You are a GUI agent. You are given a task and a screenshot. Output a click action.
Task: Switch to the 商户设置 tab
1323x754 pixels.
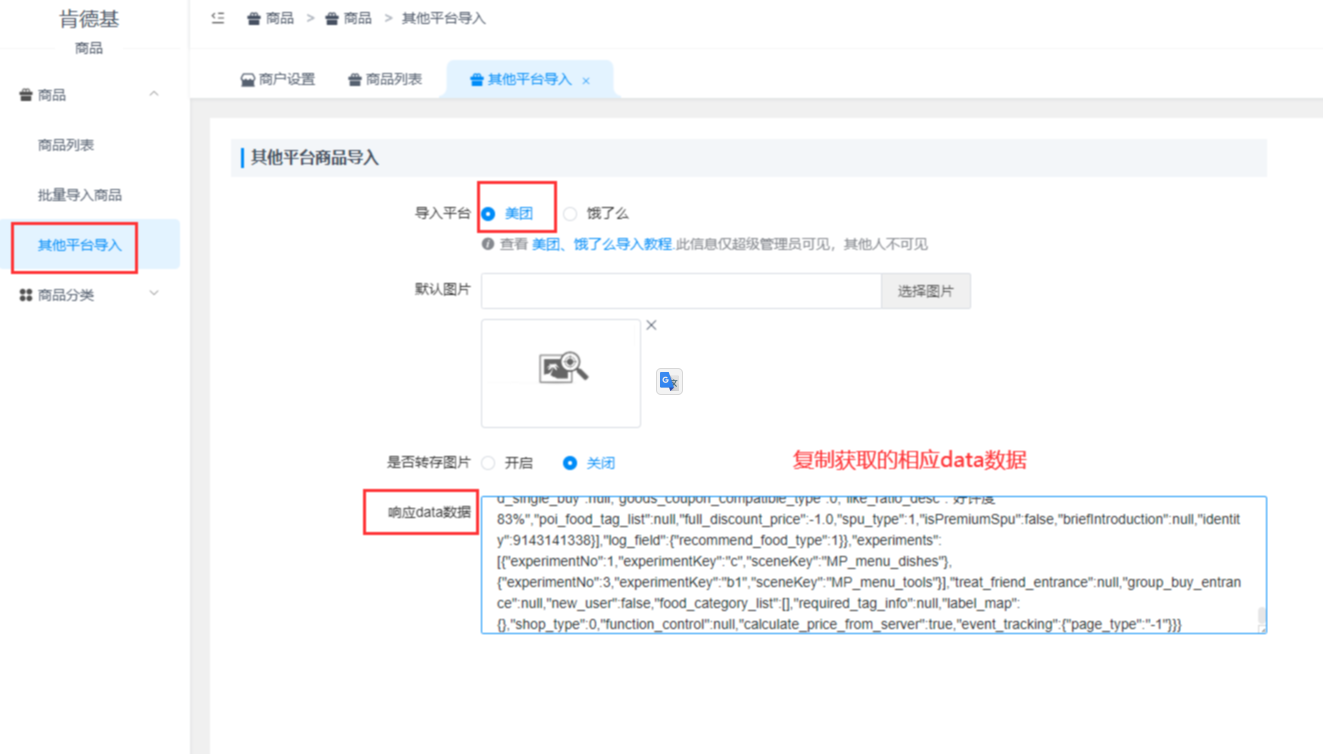click(278, 79)
